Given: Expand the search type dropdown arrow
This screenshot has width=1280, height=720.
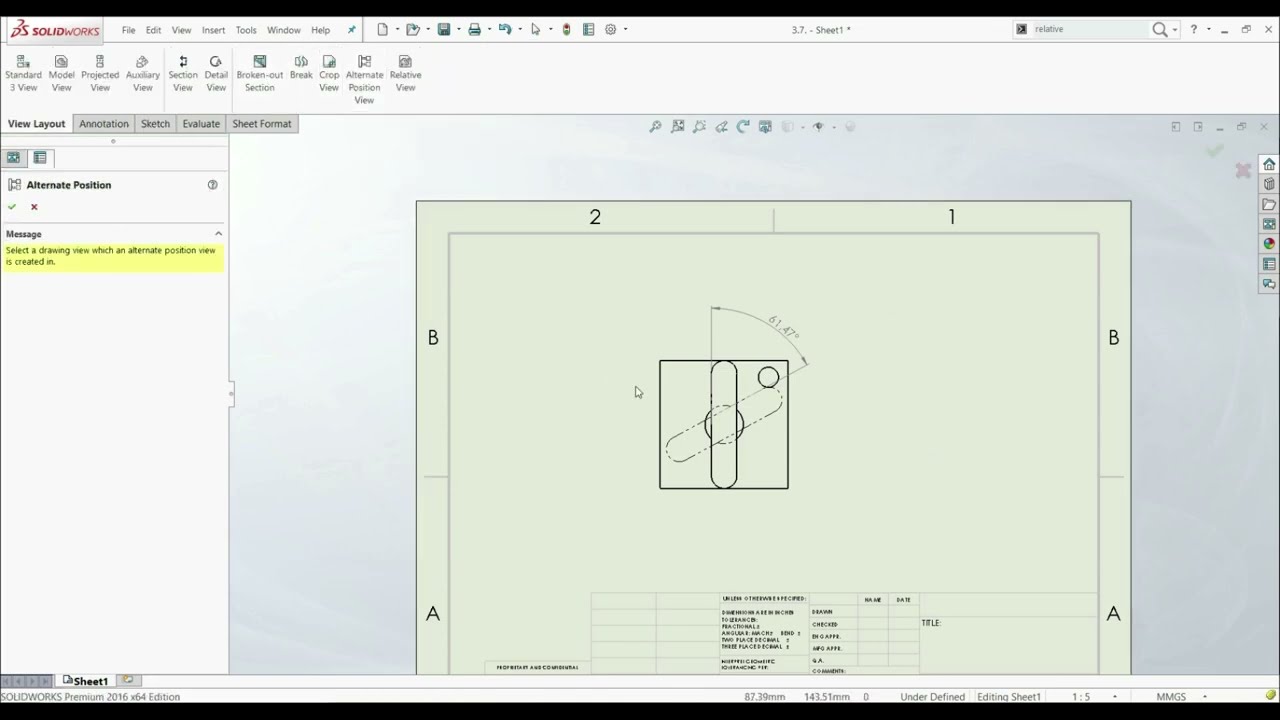Looking at the screenshot, I should pos(1176,30).
